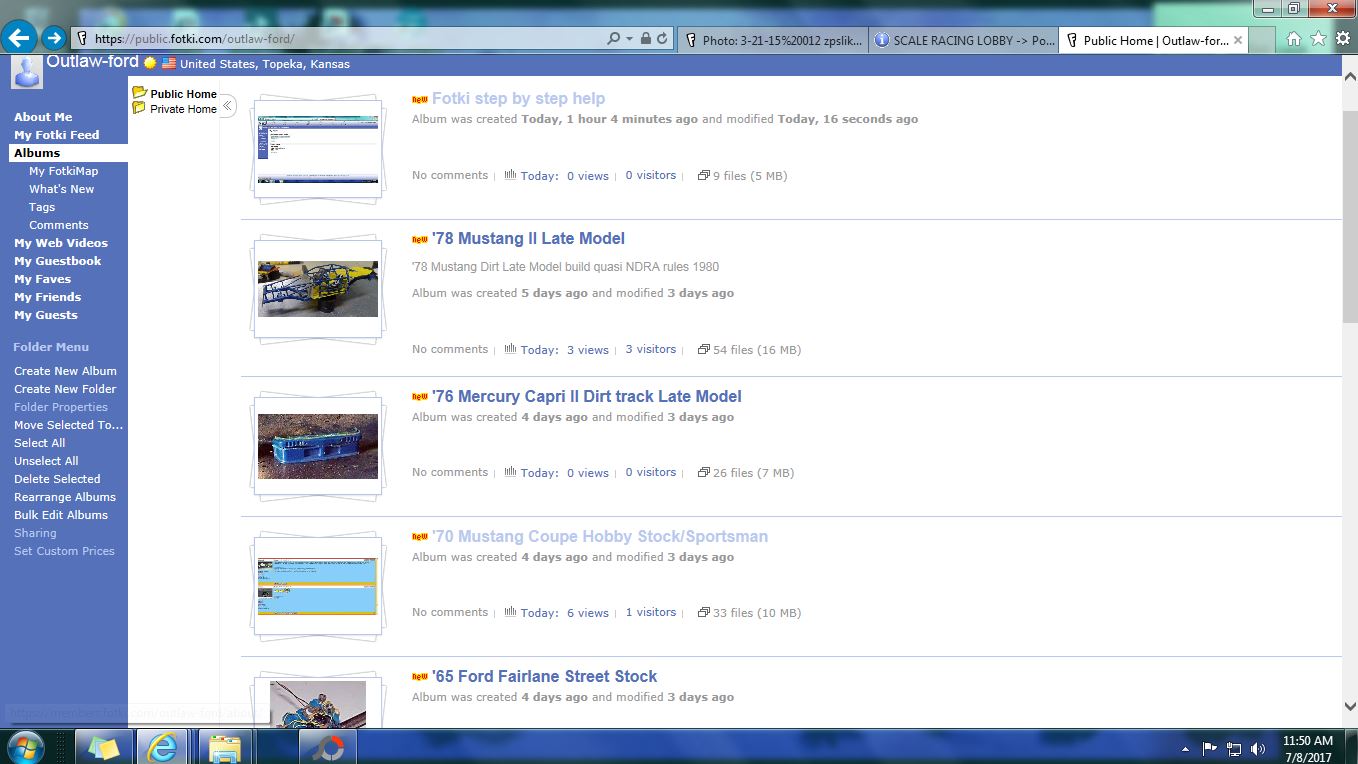Switch to the Photo 3-21-15 tab
The image size is (1358, 764).
coord(772,40)
